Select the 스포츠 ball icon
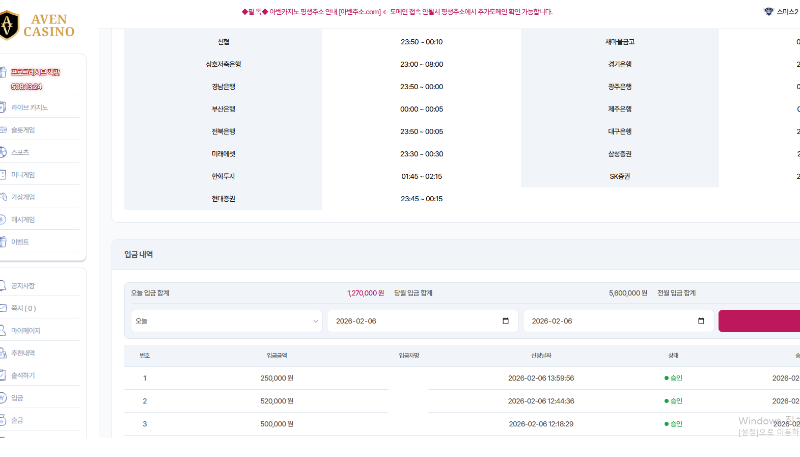Image resolution: width=800 pixels, height=457 pixels. 3,152
